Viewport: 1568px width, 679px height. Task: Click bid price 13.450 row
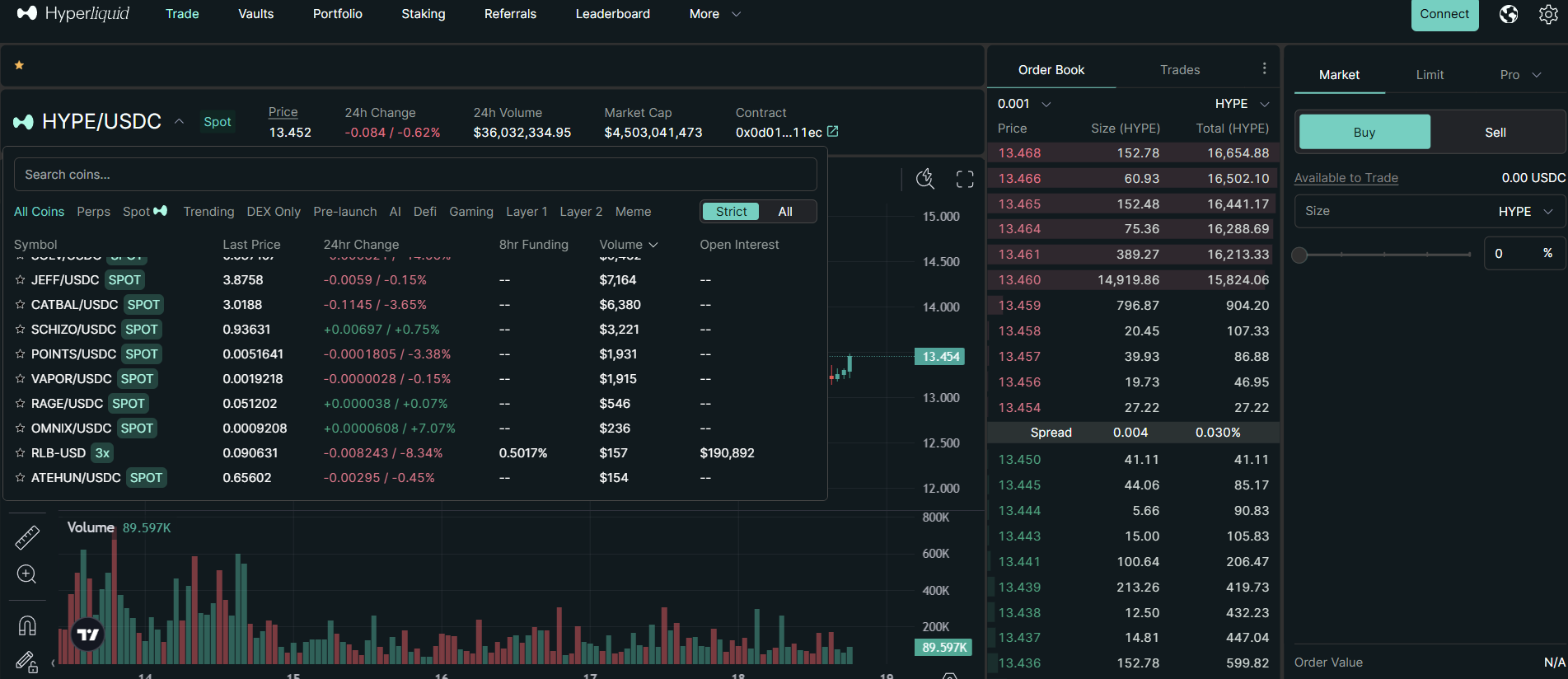tap(1133, 460)
